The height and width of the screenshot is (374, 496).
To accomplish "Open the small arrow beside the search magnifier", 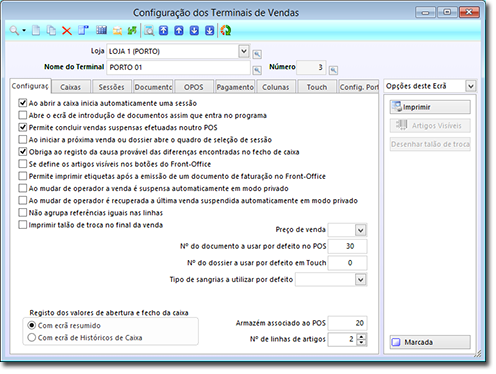I will (x=24, y=31).
